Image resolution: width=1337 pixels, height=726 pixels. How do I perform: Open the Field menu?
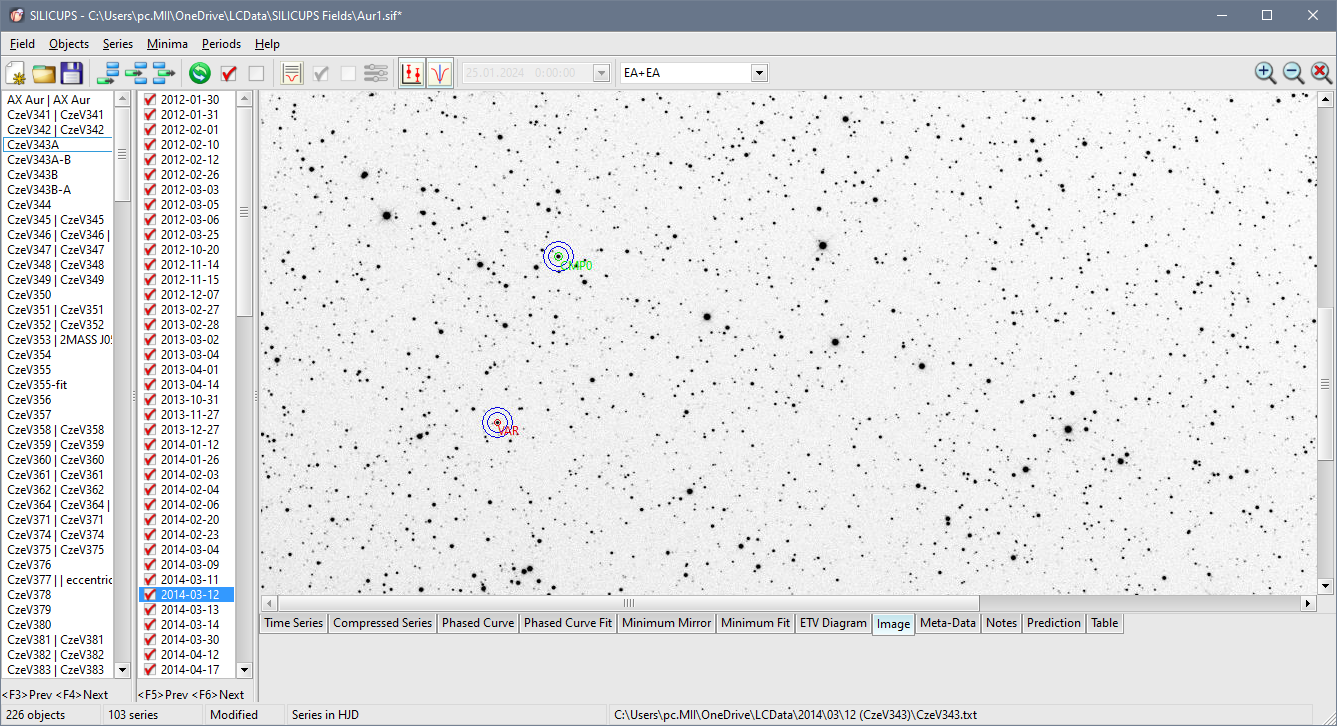pos(22,44)
